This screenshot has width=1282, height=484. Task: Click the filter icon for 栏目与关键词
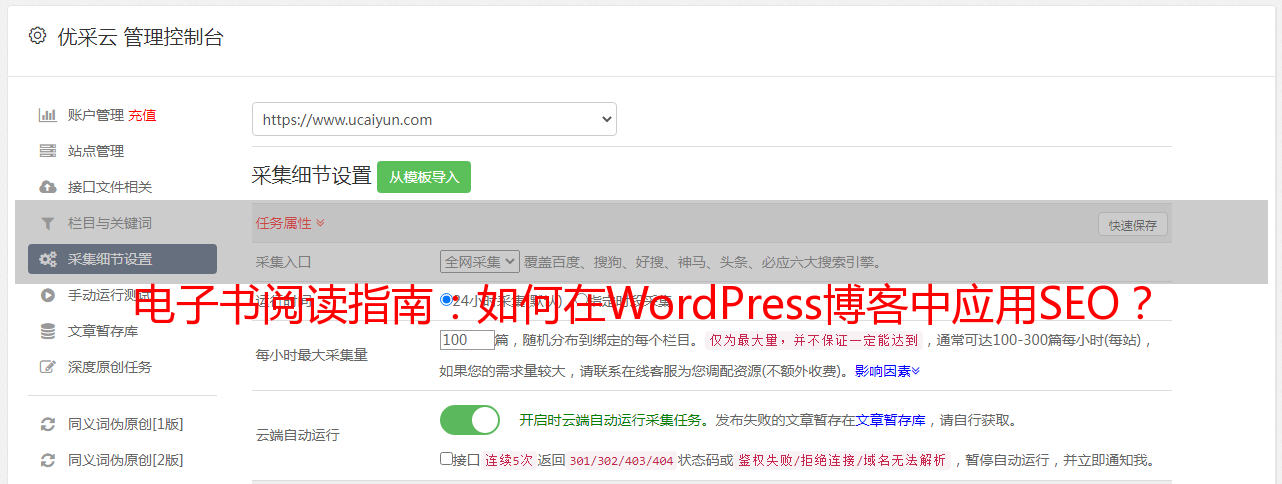pos(47,223)
